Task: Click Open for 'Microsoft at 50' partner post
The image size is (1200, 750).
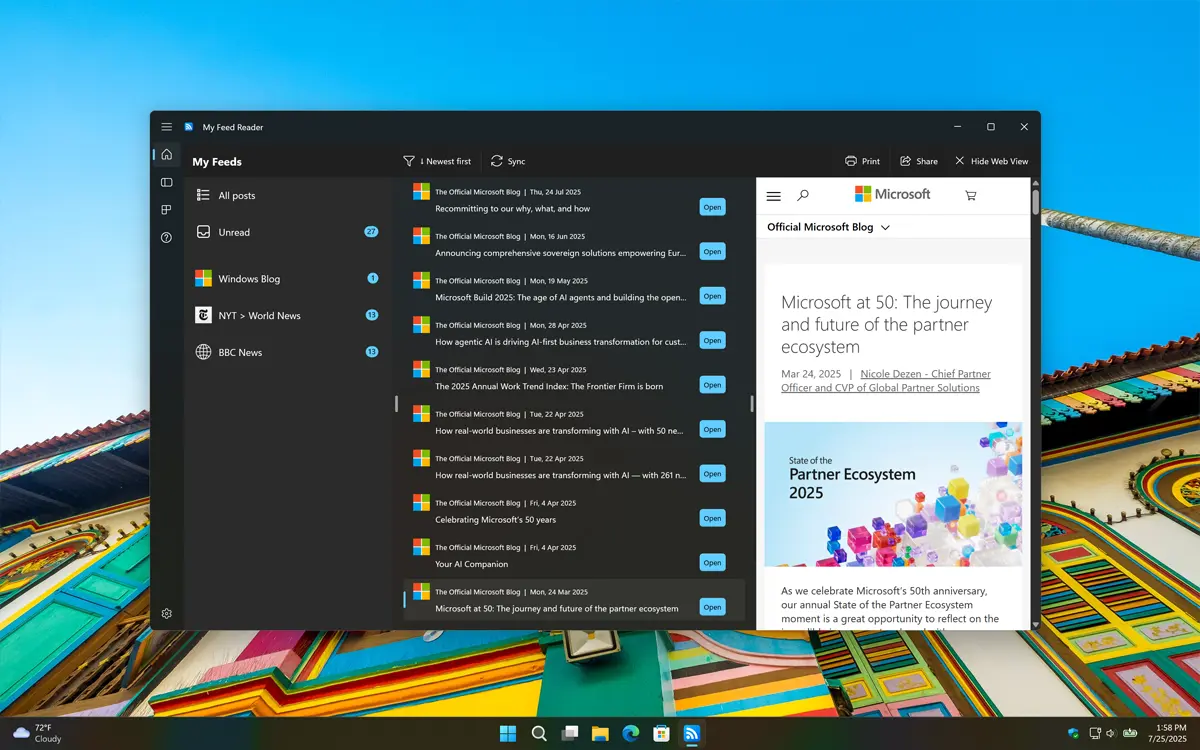Action: 712,607
